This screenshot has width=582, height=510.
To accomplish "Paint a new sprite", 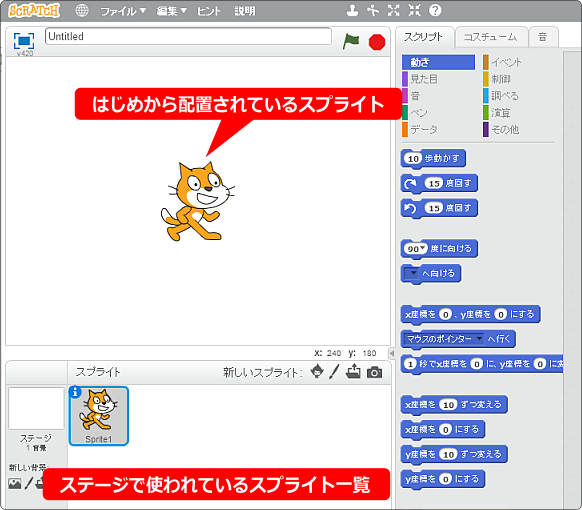I will click(x=334, y=372).
